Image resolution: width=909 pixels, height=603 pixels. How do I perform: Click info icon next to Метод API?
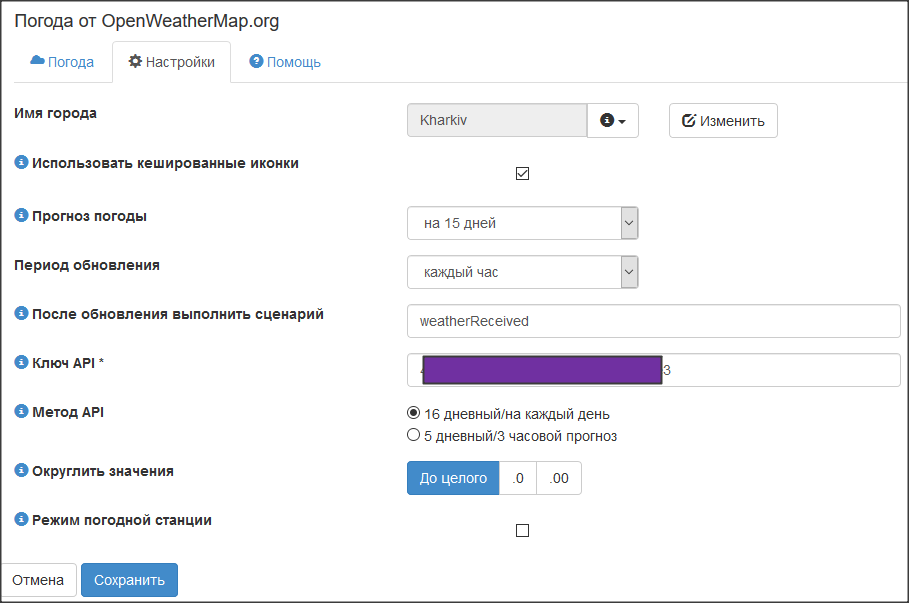[21, 411]
